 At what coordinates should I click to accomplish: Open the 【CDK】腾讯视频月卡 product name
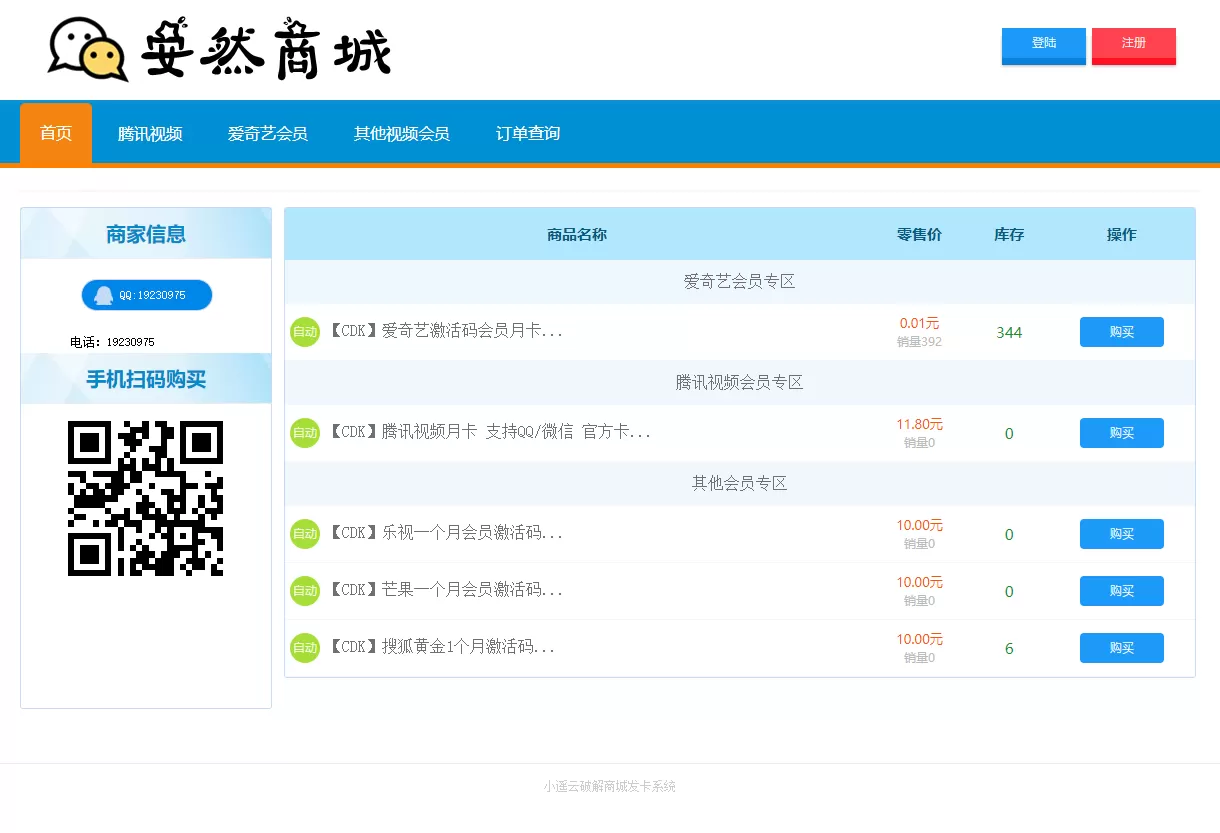pos(489,432)
